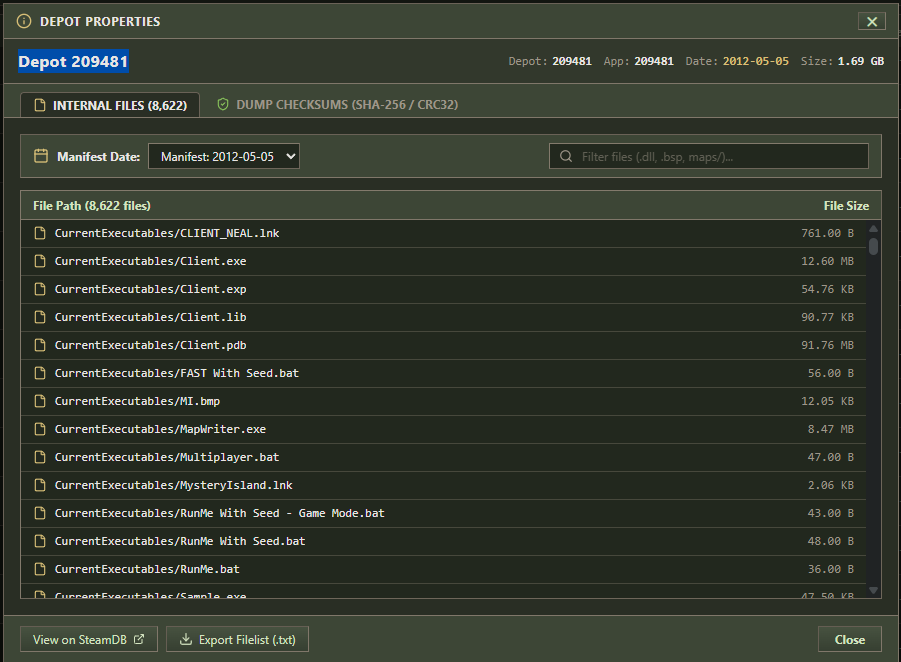Select CurrentExecutables/Client.exe file path
The height and width of the screenshot is (662, 901).
(x=151, y=261)
